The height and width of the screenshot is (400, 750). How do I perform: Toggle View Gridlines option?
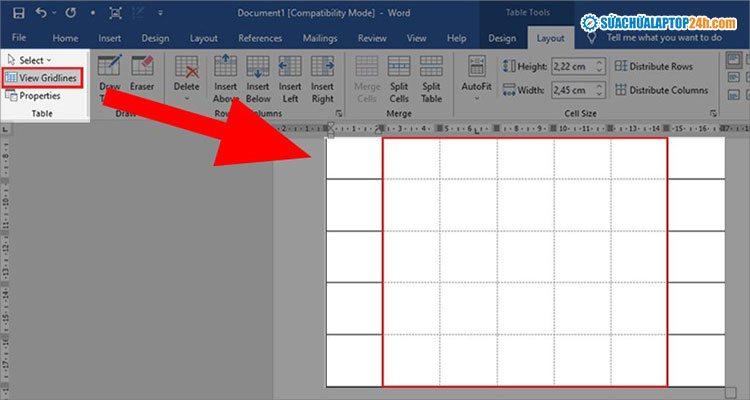point(41,77)
